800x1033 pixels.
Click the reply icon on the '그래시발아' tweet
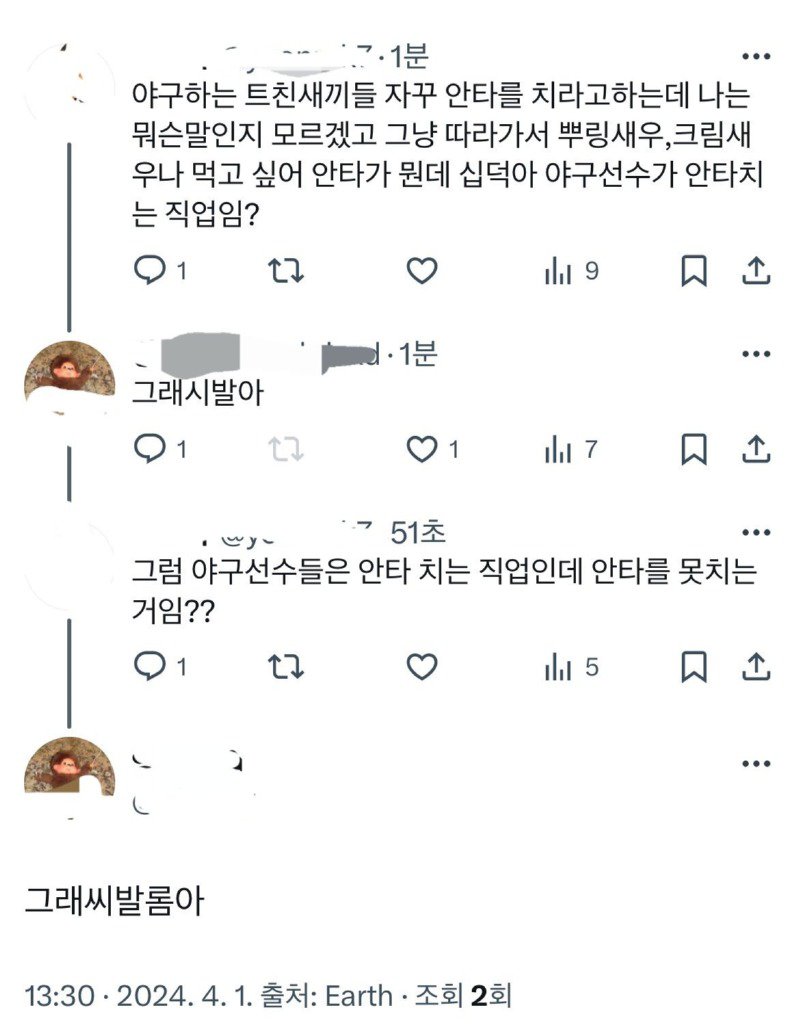[151, 450]
